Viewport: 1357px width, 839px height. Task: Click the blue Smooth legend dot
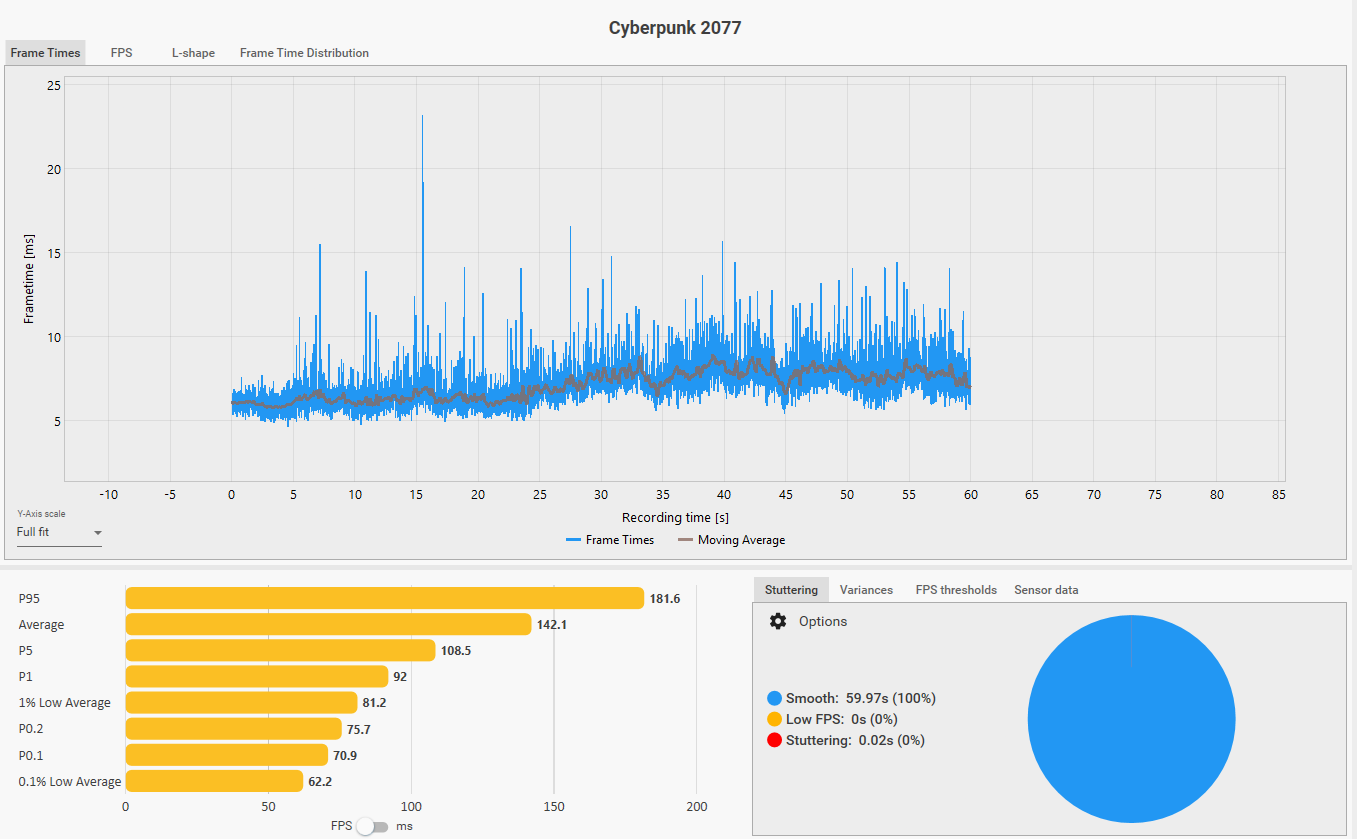click(774, 699)
